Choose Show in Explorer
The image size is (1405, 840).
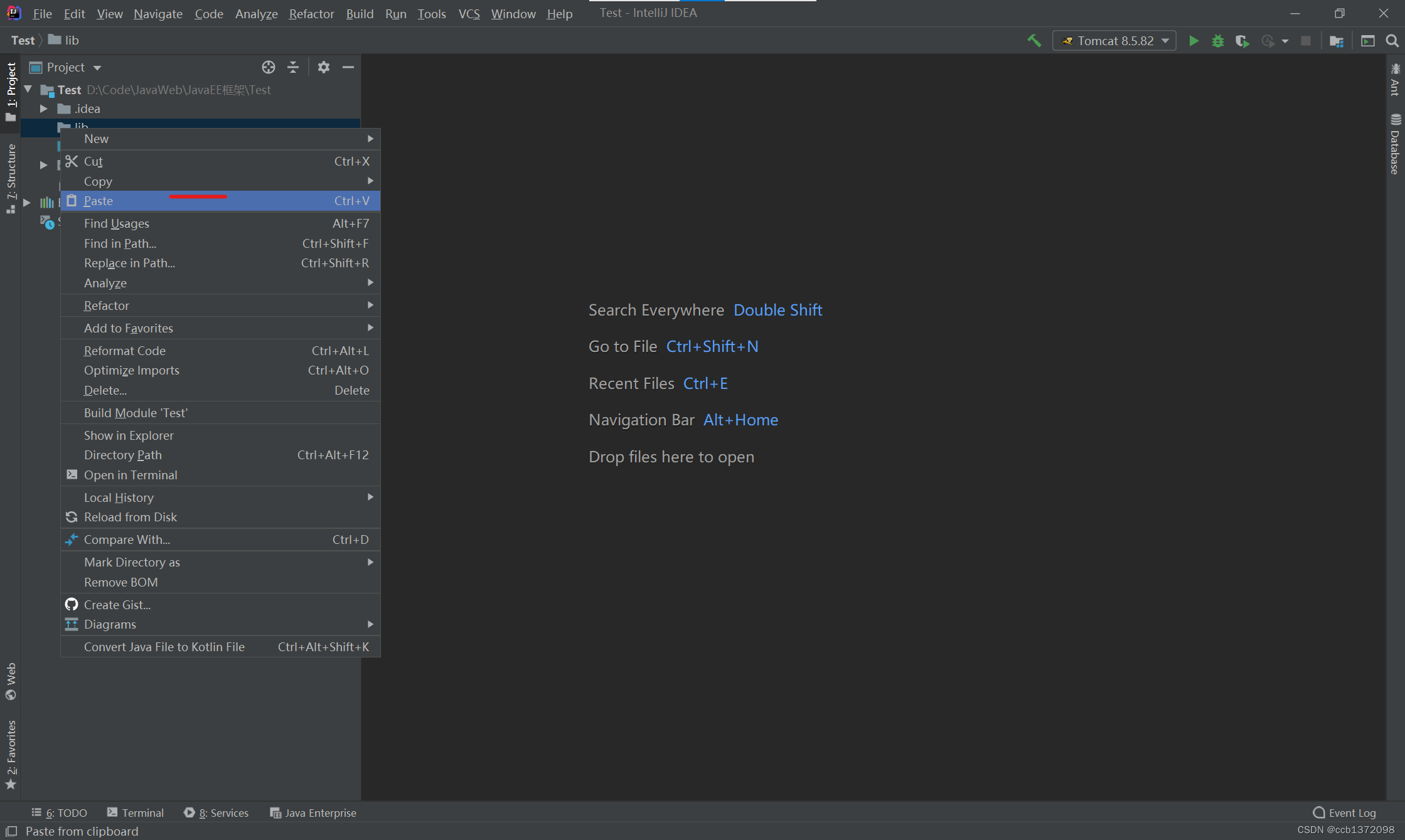point(220,435)
